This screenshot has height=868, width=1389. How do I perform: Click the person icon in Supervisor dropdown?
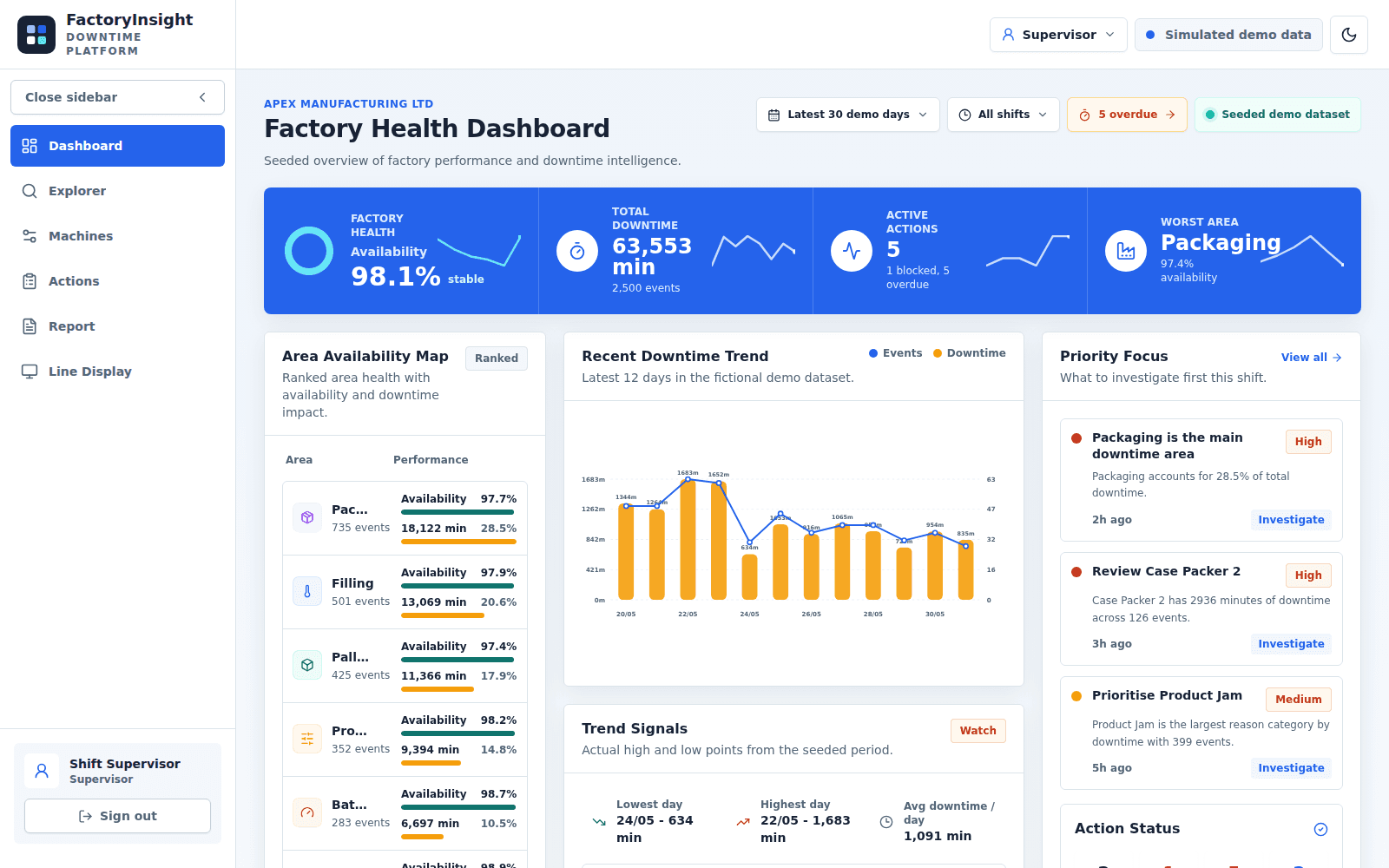click(1008, 35)
